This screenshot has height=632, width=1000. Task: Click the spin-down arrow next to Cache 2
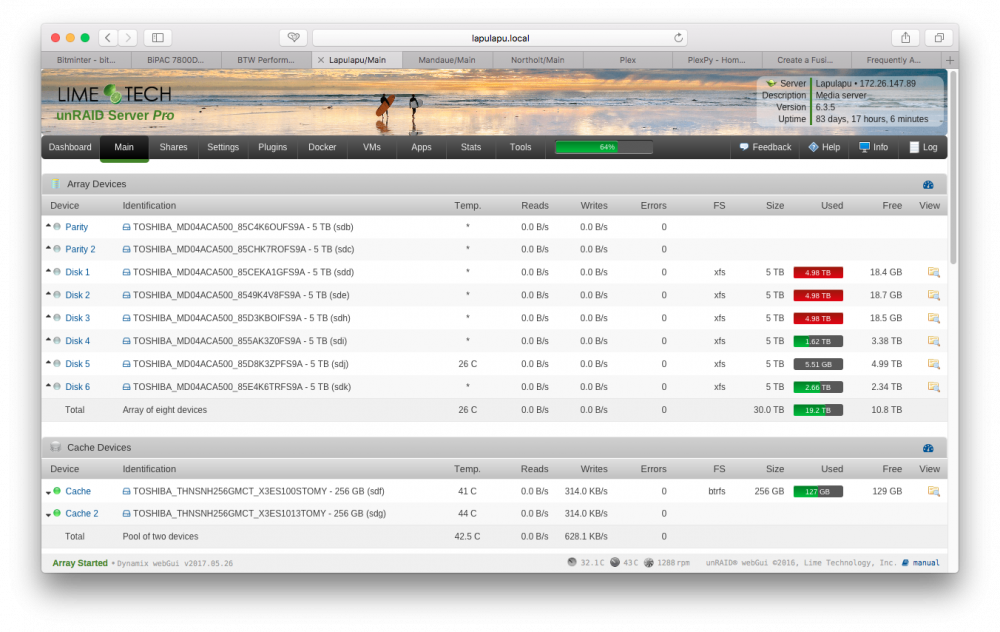[48, 515]
